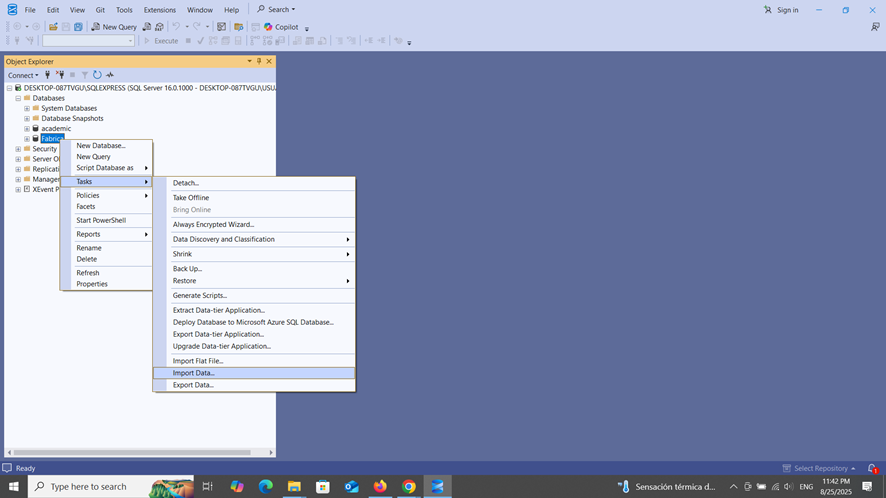This screenshot has width=886, height=498.
Task: Open Google Chrome from the taskbar
Action: tap(409, 486)
